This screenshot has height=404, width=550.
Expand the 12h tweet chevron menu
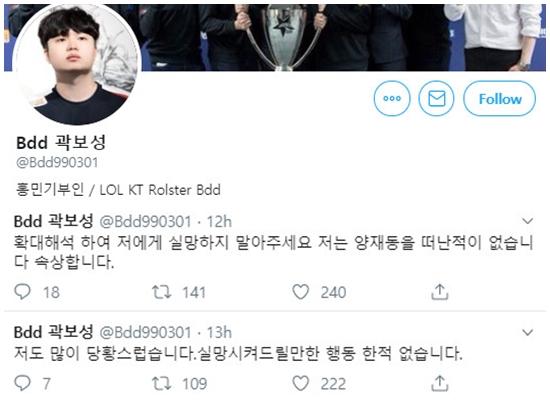pos(528,221)
